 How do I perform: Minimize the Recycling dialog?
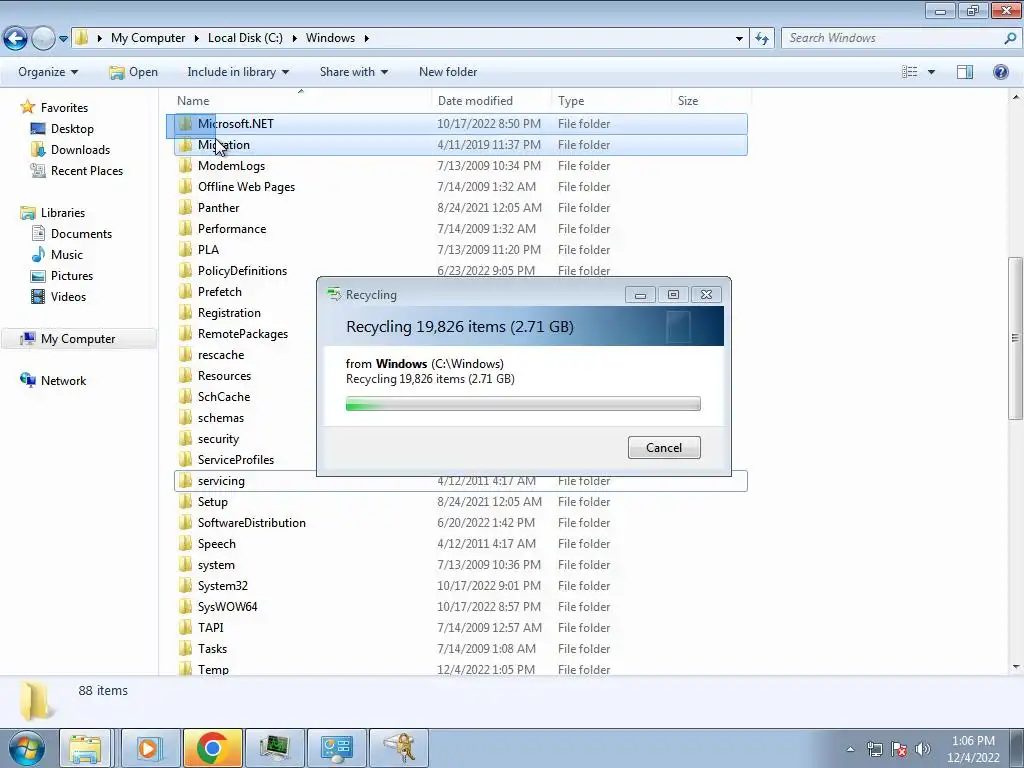[x=640, y=295]
